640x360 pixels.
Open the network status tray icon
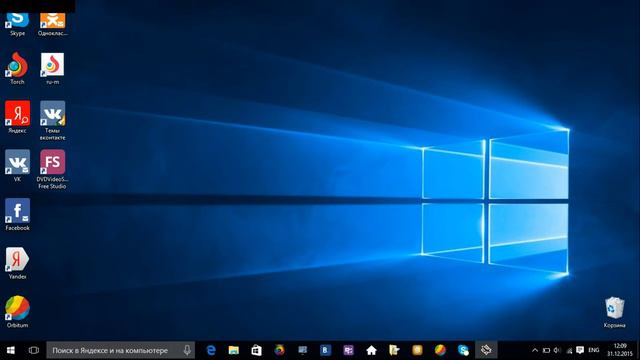coord(569,350)
